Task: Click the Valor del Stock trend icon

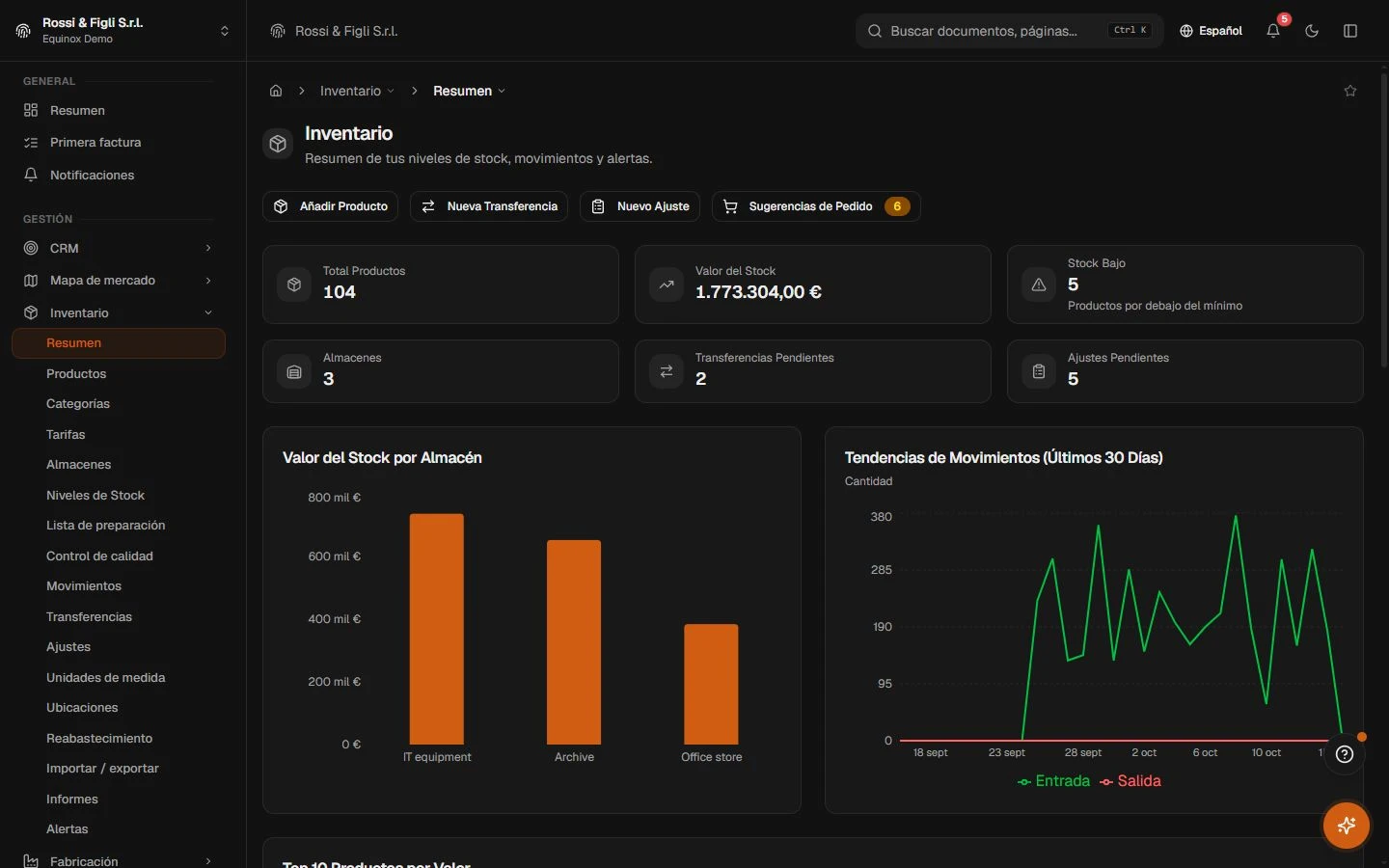Action: point(667,285)
